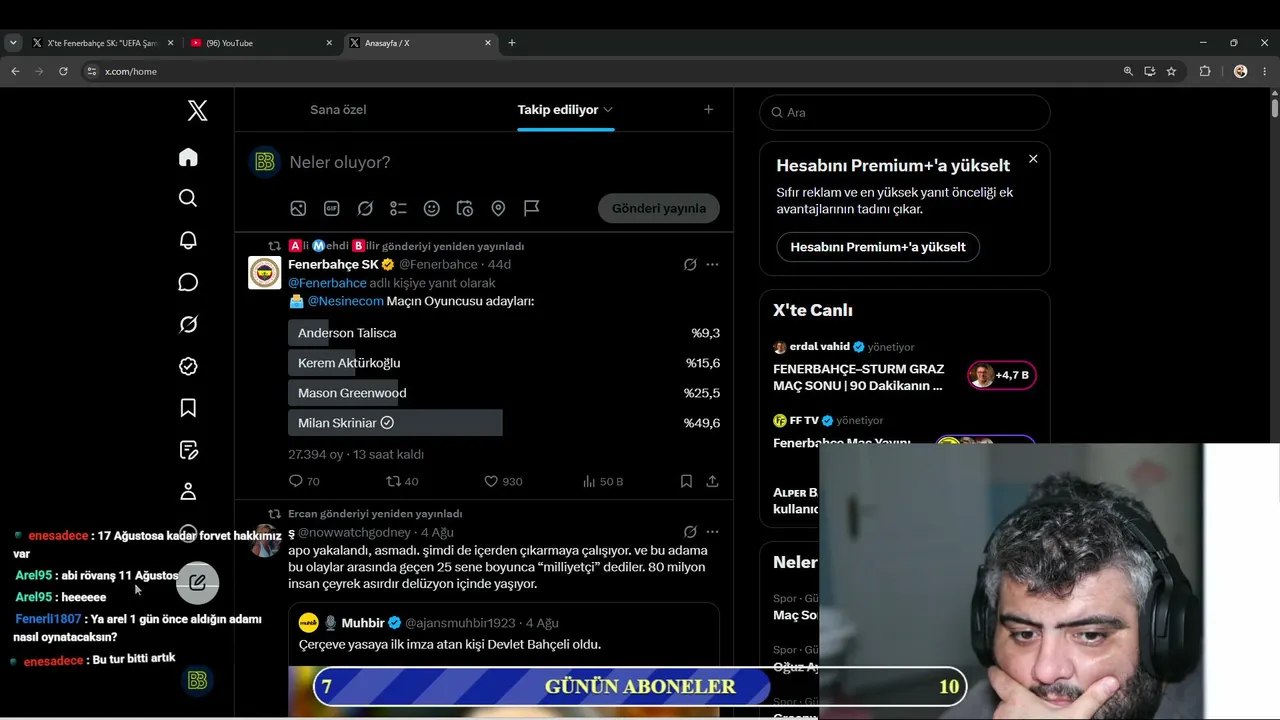Viewport: 1280px width, 720px height.
Task: Go to X home via house icon
Action: [x=188, y=157]
